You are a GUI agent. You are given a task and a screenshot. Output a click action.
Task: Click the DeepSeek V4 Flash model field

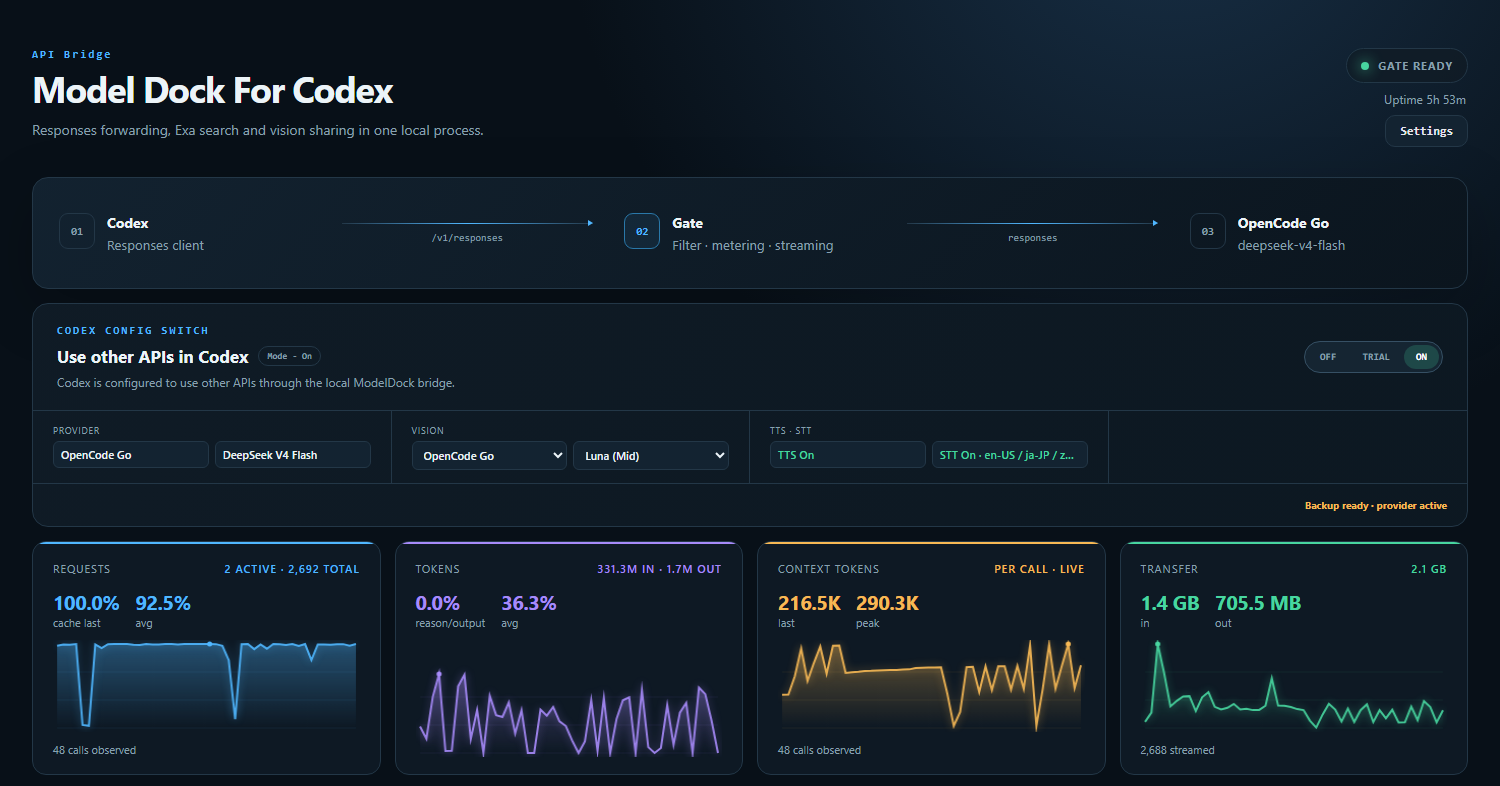(x=293, y=455)
